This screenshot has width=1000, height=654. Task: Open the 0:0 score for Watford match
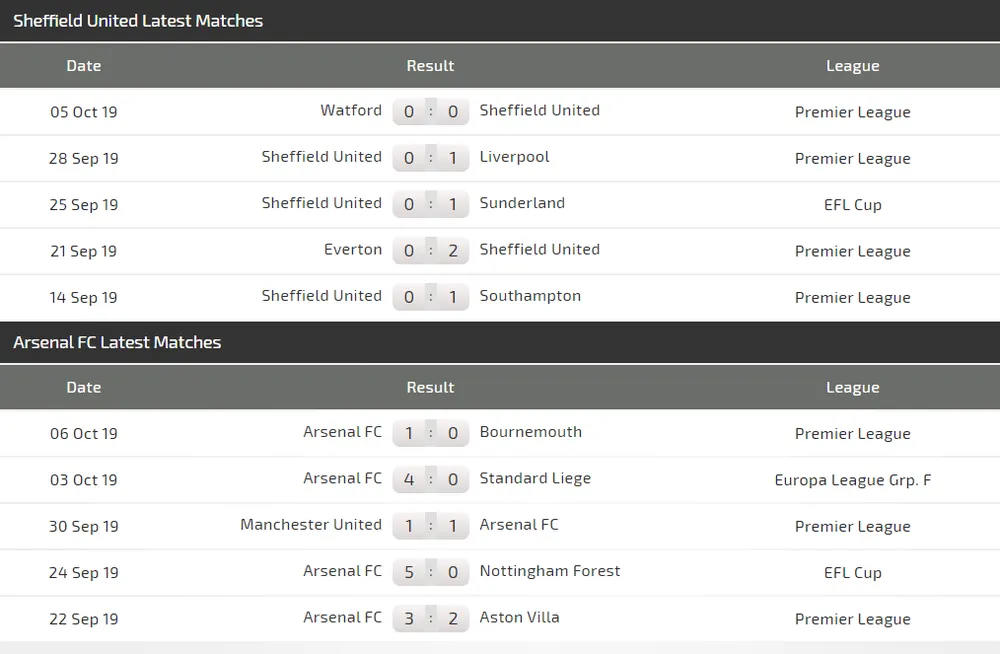[x=431, y=112]
